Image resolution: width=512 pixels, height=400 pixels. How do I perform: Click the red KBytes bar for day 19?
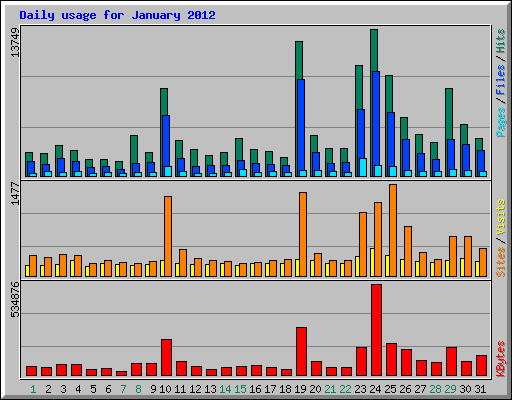[x=301, y=352]
